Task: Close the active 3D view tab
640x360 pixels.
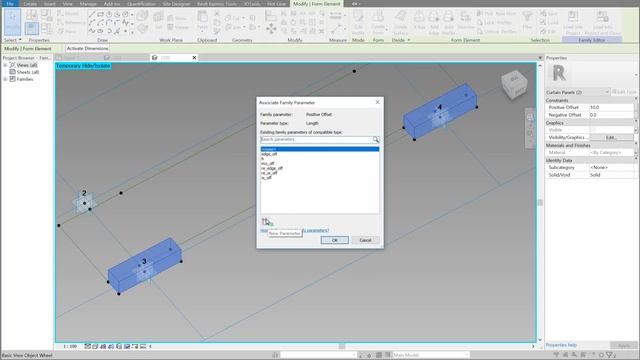Action: (x=194, y=58)
